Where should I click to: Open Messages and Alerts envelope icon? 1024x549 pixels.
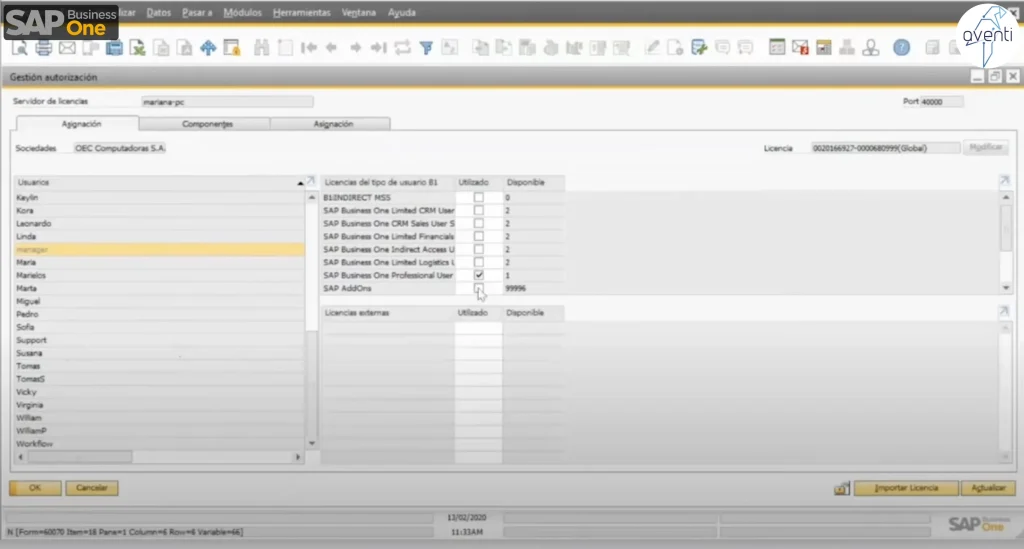click(800, 48)
